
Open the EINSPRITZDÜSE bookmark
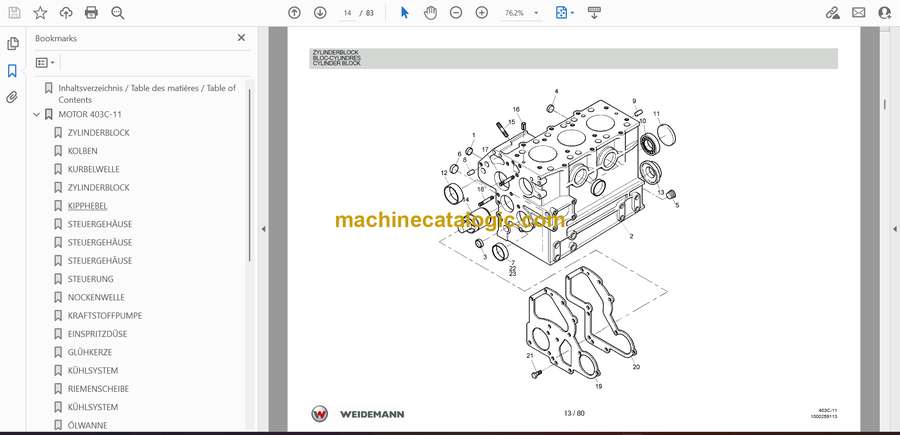click(98, 333)
